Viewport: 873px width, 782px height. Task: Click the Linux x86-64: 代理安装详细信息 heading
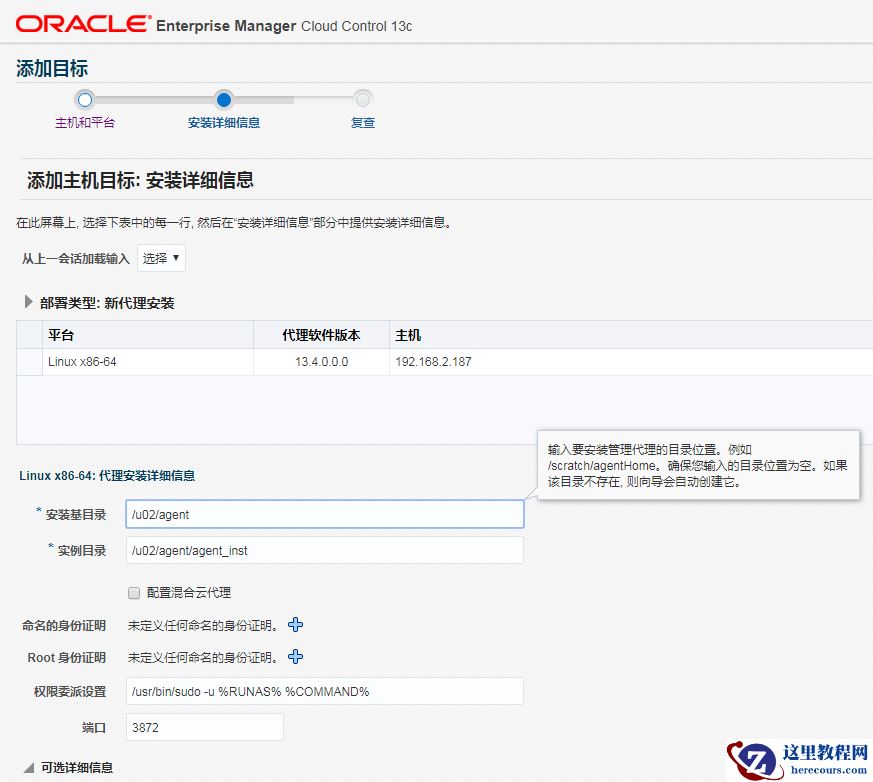pos(107,476)
